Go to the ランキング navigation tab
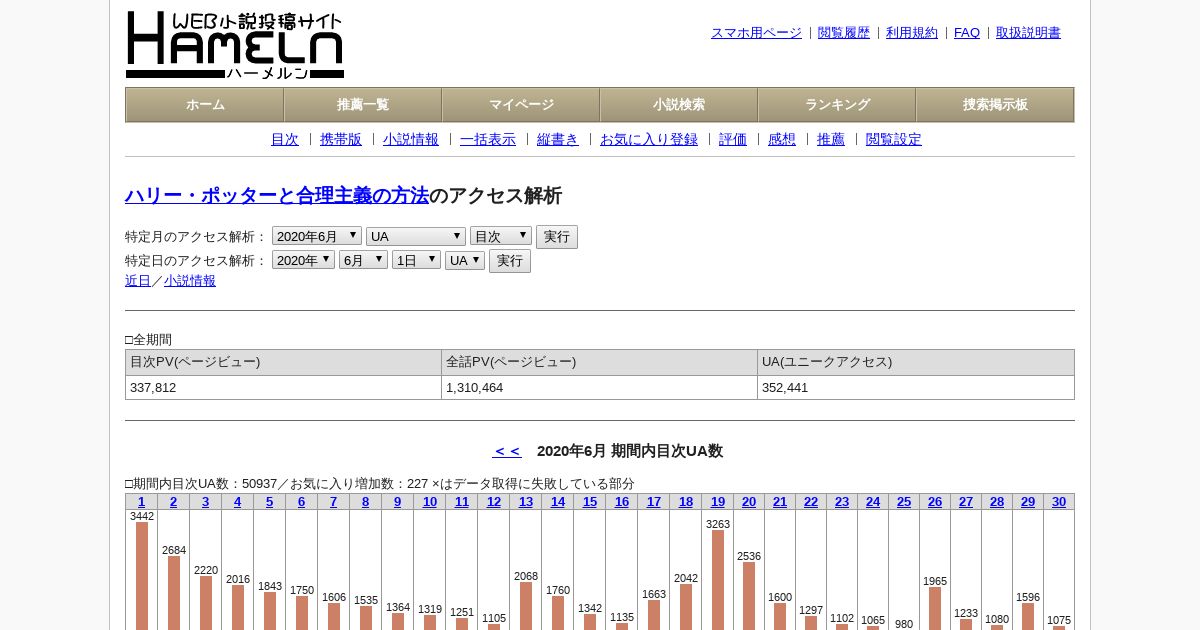 point(837,105)
